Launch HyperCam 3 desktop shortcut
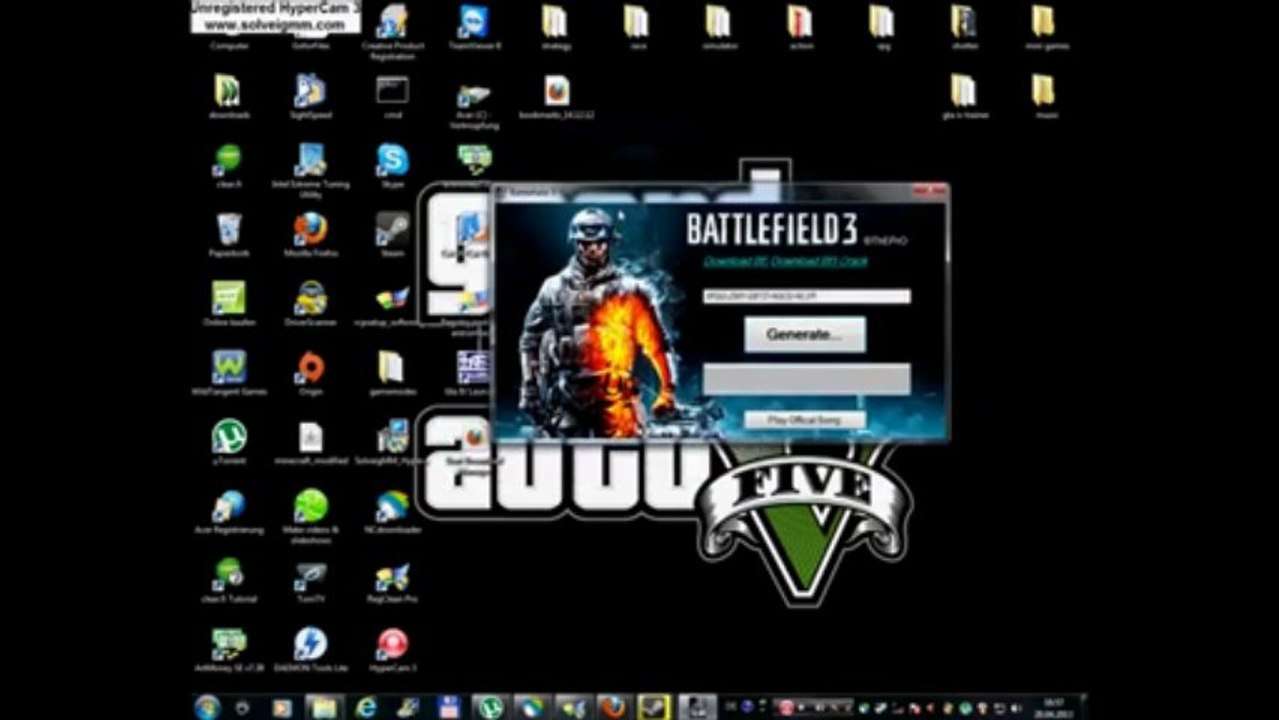The image size is (1279, 720). coord(392,650)
